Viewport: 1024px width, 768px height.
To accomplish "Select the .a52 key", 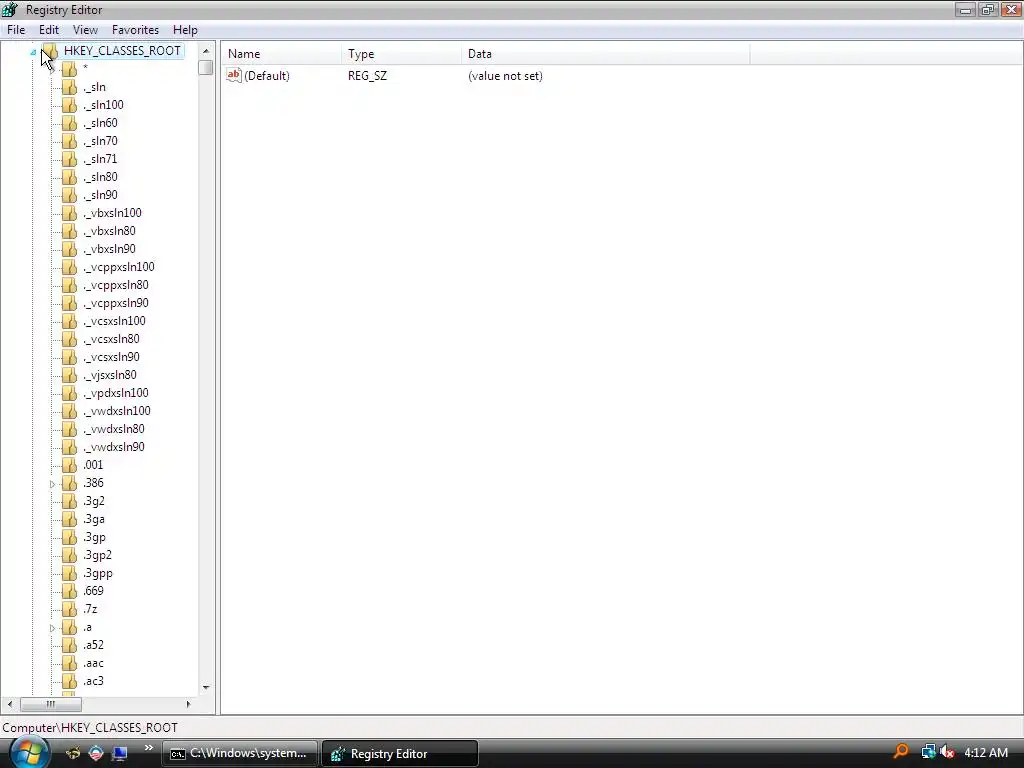I will tap(93, 645).
